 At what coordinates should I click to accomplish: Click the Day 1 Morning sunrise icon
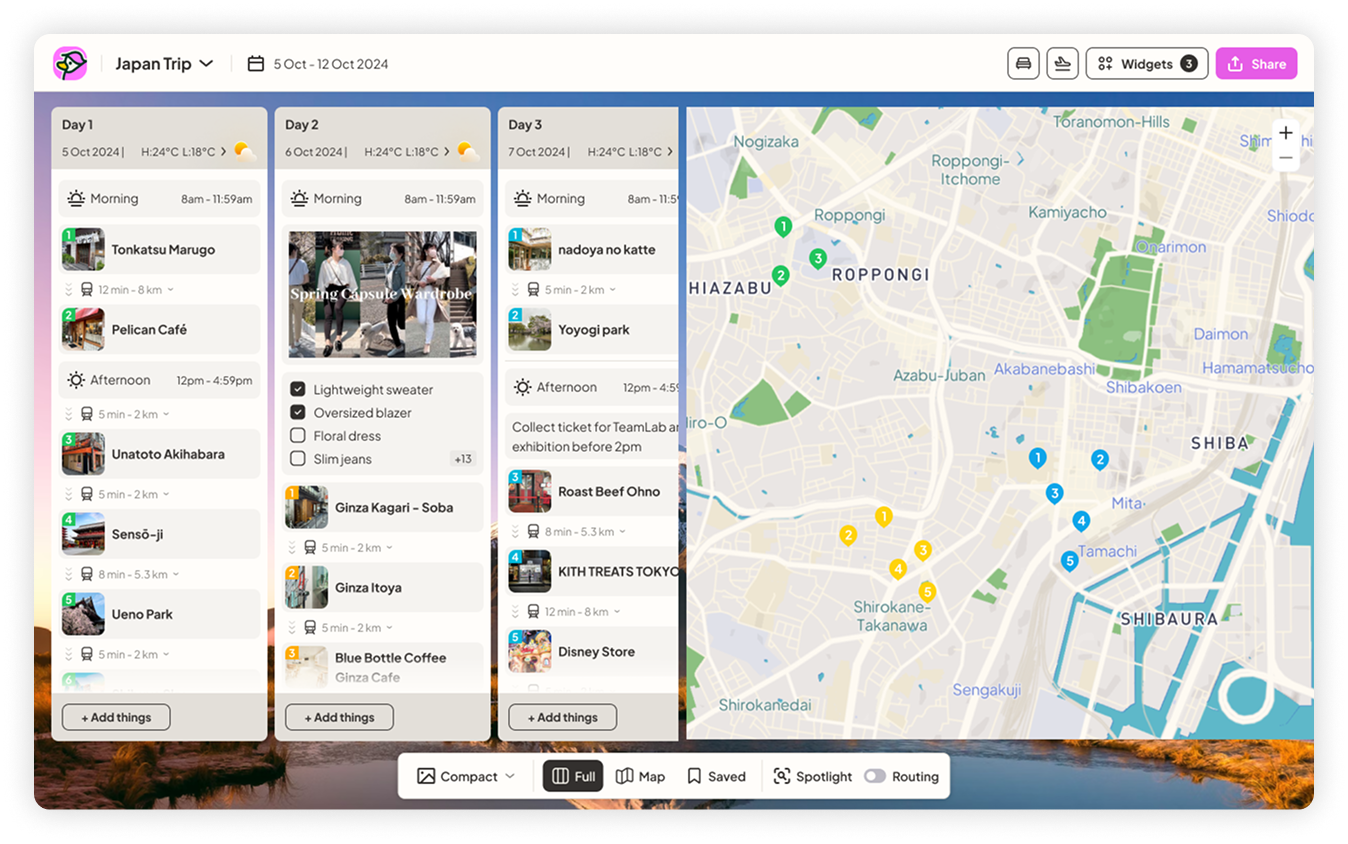tap(76, 199)
